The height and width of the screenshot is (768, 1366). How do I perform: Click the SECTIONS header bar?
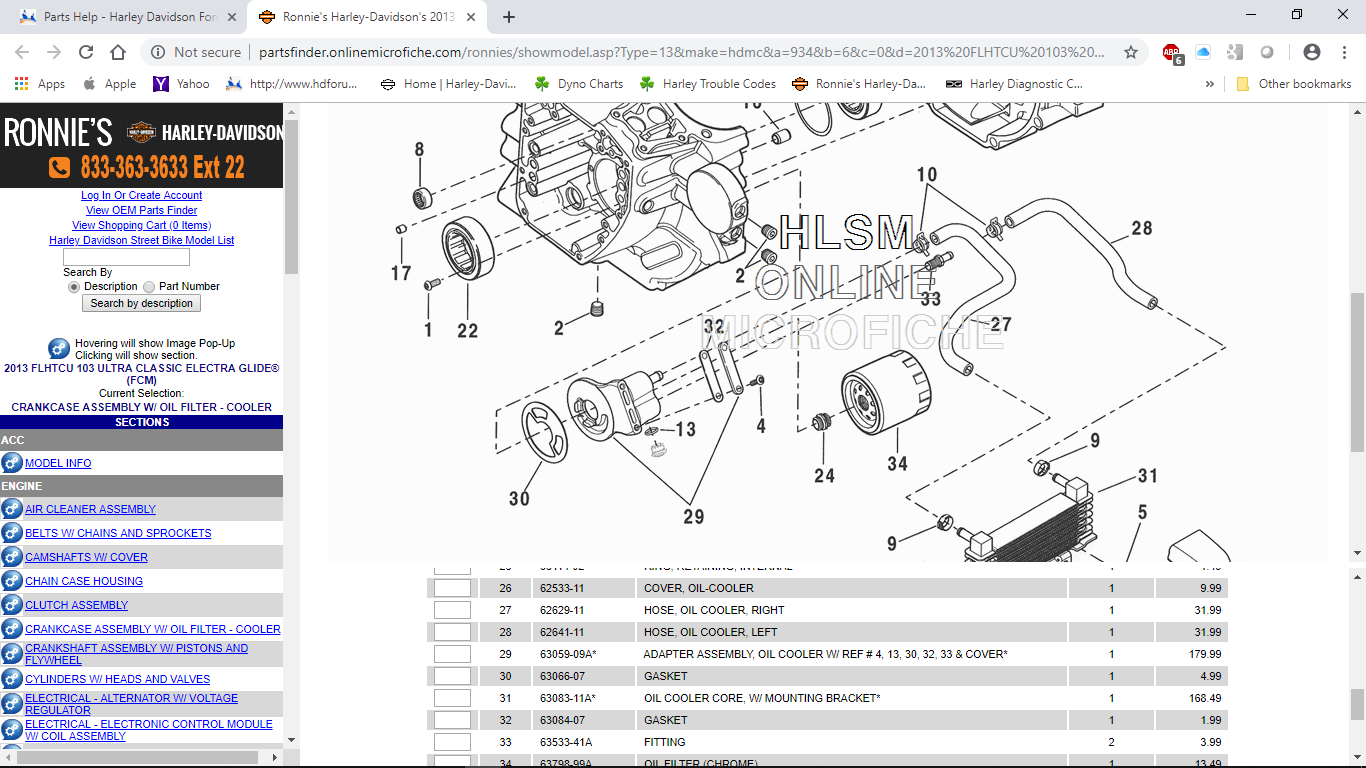pos(141,422)
